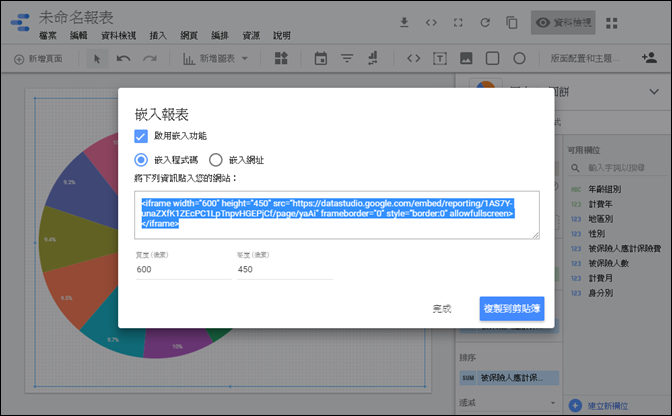
Task: Click the 新增頁面 button
Action: 38,59
